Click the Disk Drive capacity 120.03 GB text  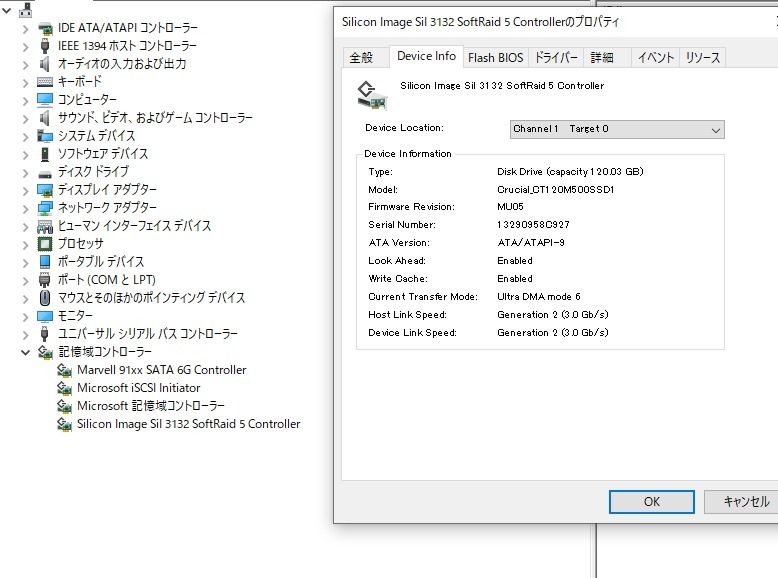(x=570, y=172)
